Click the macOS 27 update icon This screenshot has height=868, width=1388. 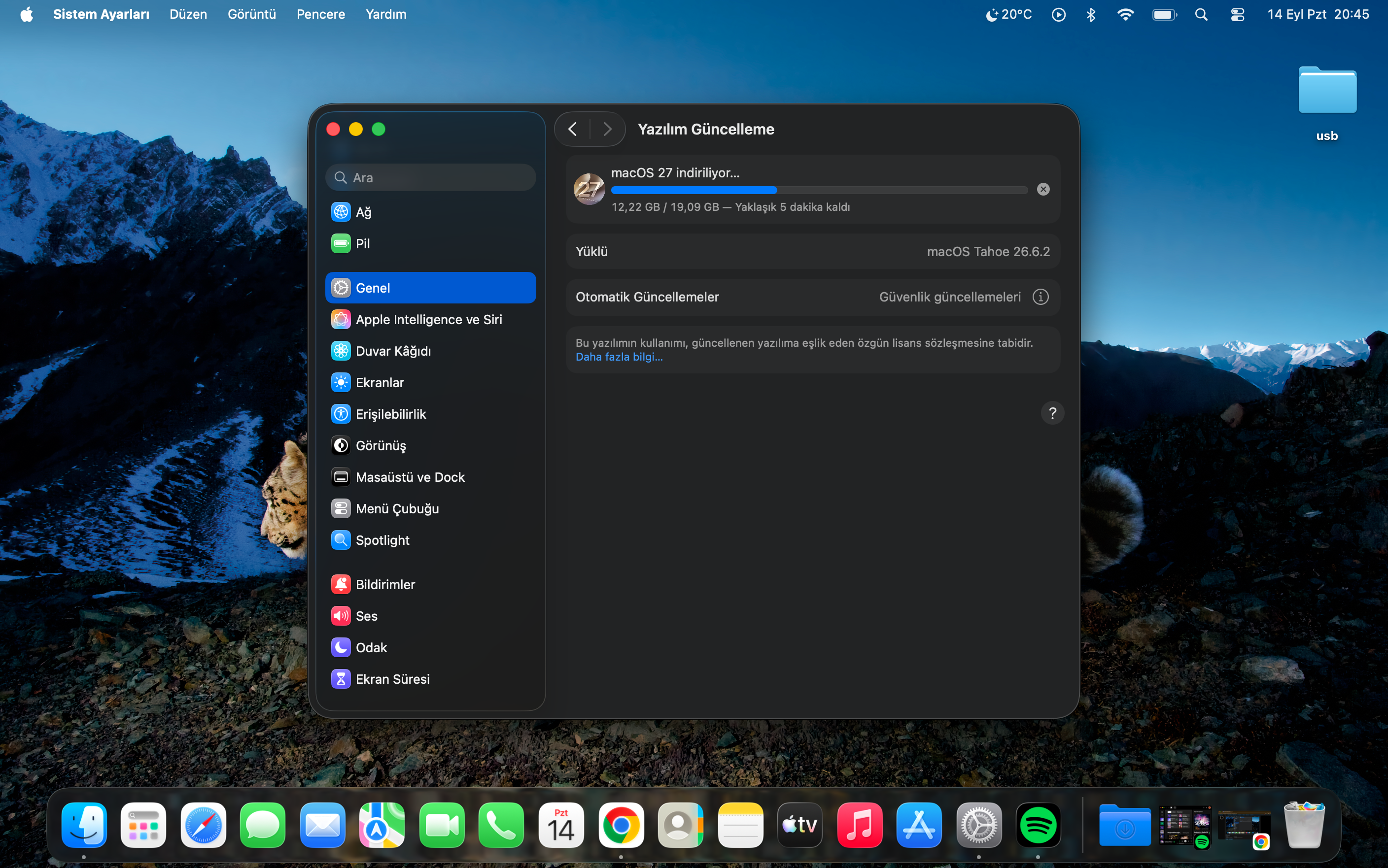(x=589, y=189)
